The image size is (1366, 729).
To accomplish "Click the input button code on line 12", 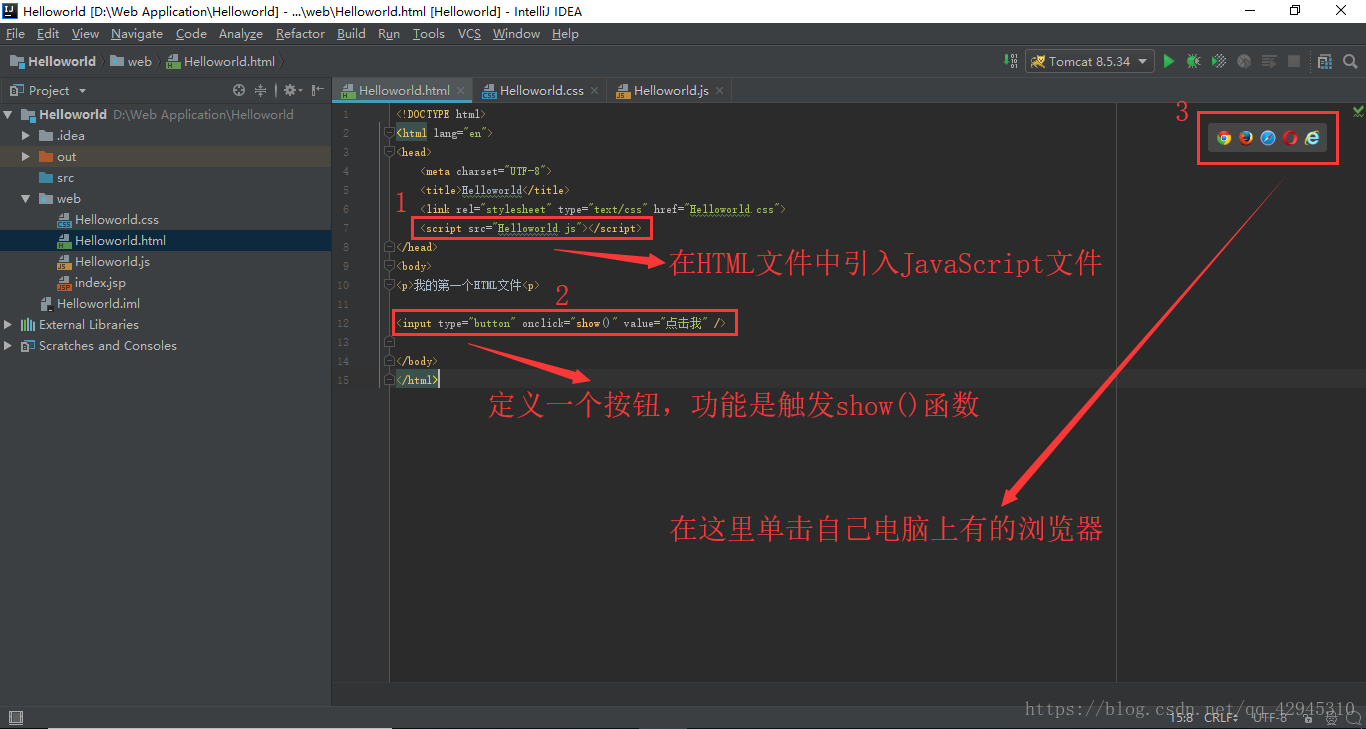I will tap(561, 323).
